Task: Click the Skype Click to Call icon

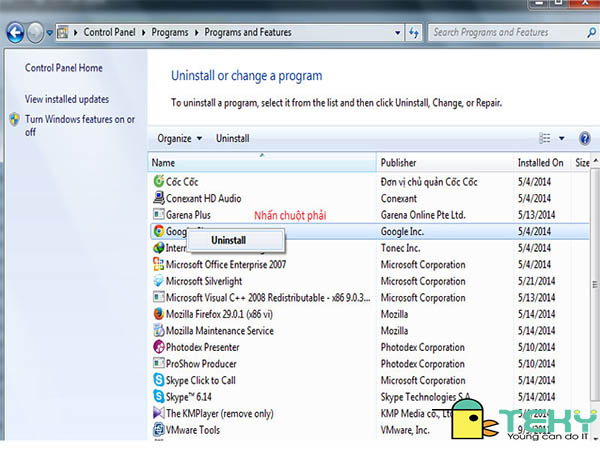Action: pyautogui.click(x=158, y=380)
